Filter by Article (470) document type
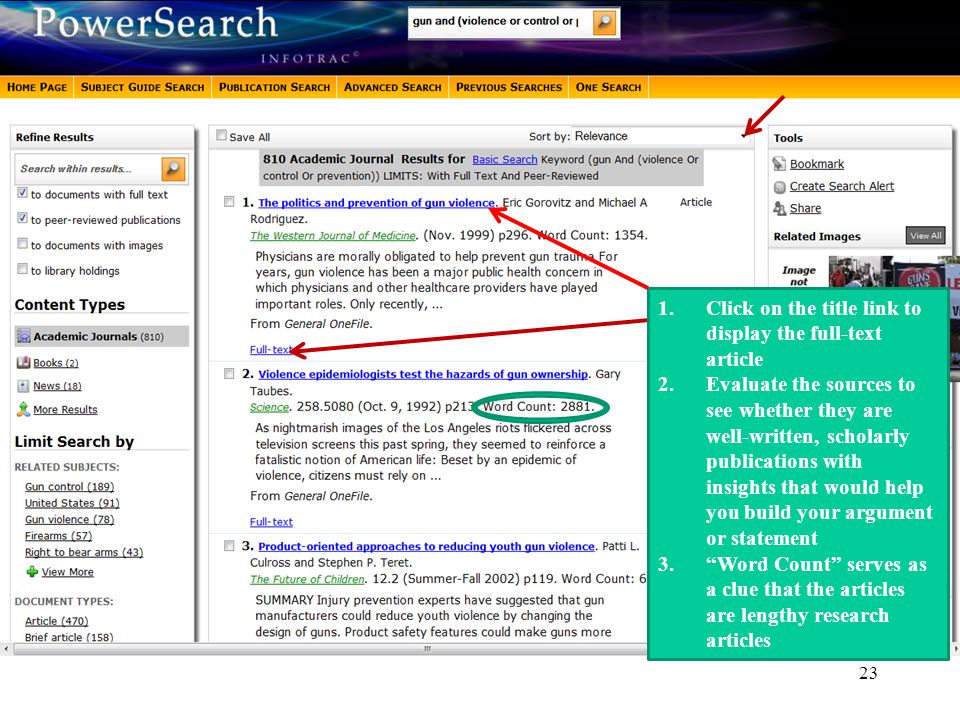 (x=56, y=621)
